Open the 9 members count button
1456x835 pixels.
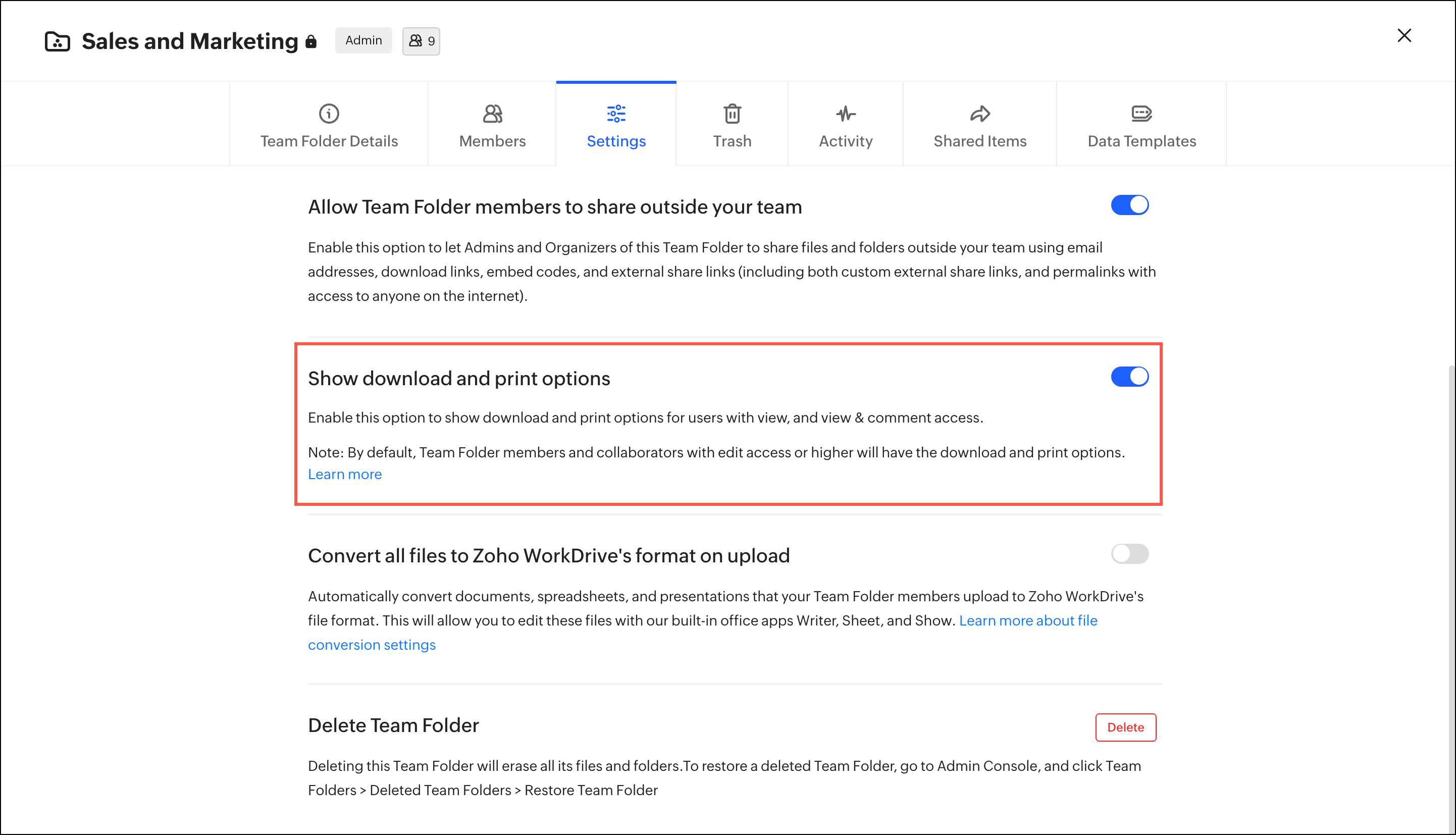point(421,41)
